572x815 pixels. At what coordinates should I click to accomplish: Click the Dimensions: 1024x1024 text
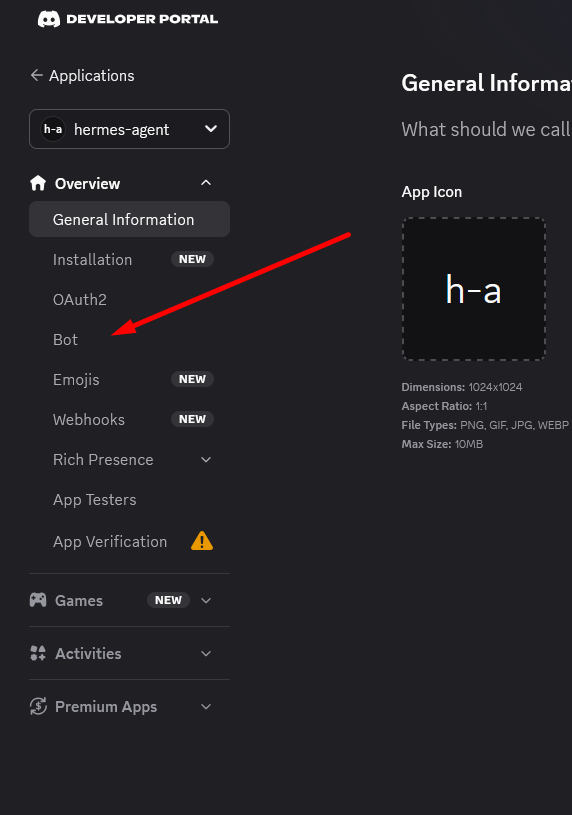click(x=462, y=387)
